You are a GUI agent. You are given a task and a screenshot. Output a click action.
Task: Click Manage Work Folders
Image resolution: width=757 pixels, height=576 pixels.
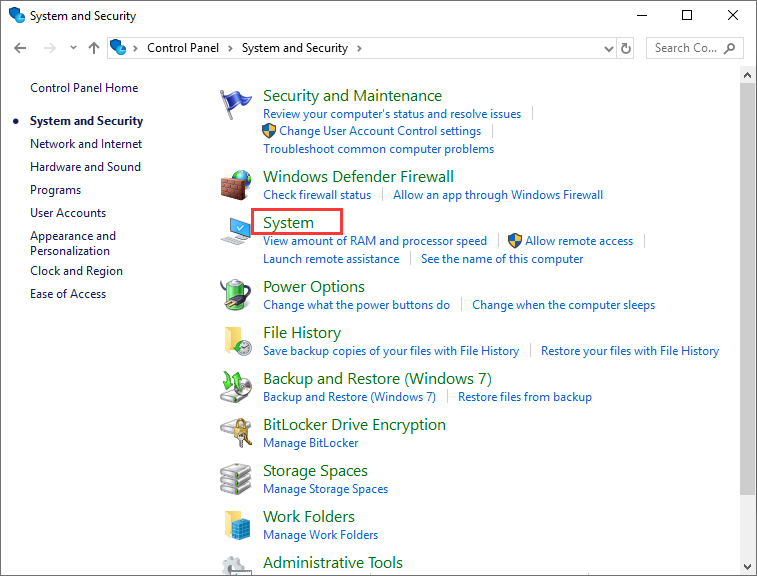(x=321, y=535)
